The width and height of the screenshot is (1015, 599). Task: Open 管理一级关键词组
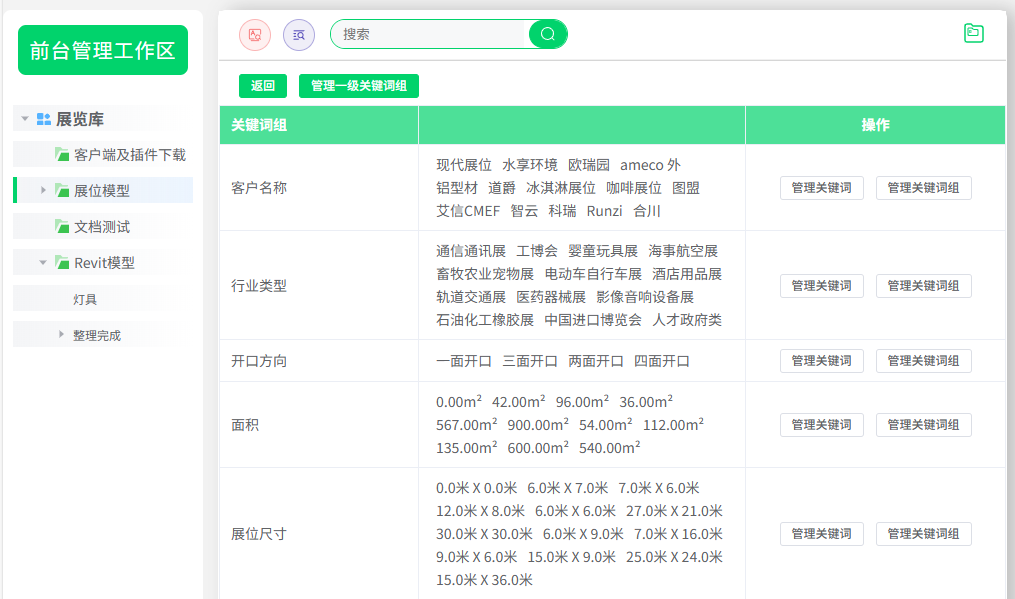tap(358, 86)
